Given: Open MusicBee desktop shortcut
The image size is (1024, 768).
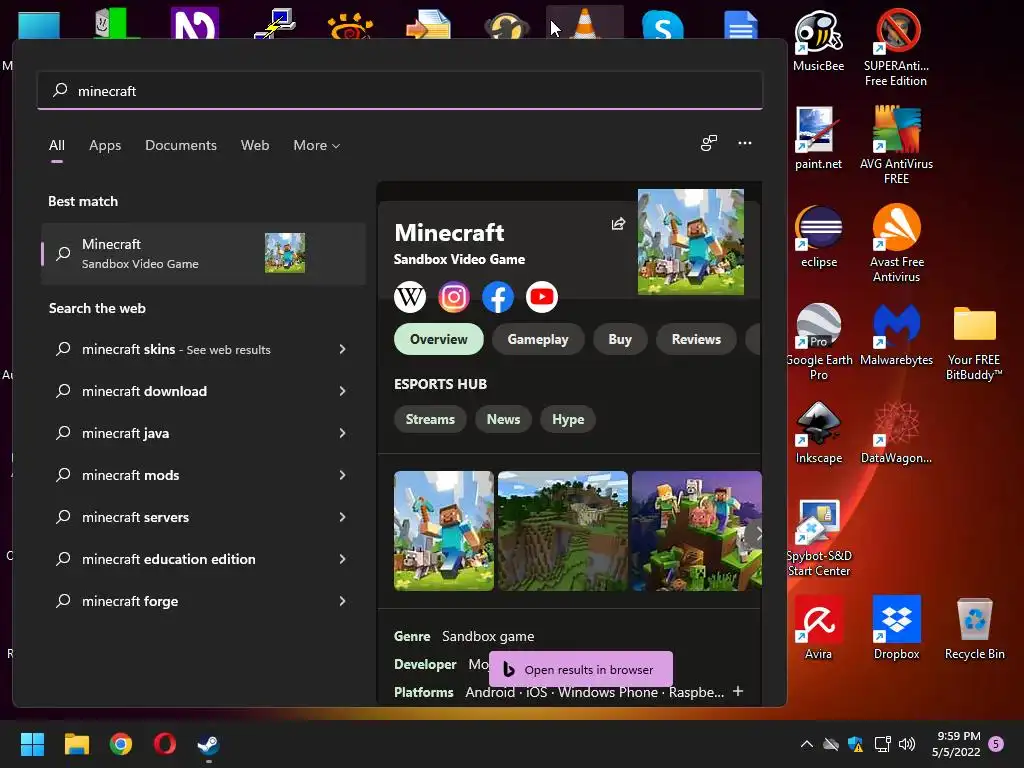Looking at the screenshot, I should click(818, 40).
